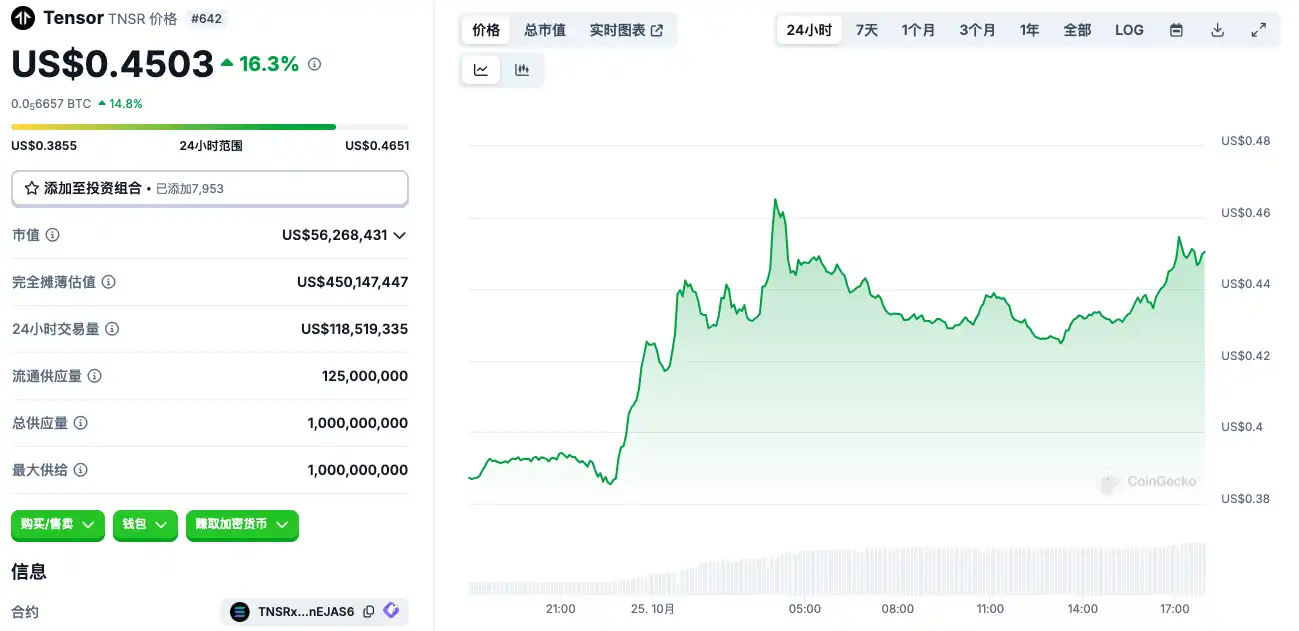Expand the 市值 value chevron
This screenshot has width=1299, height=631.
point(400,235)
